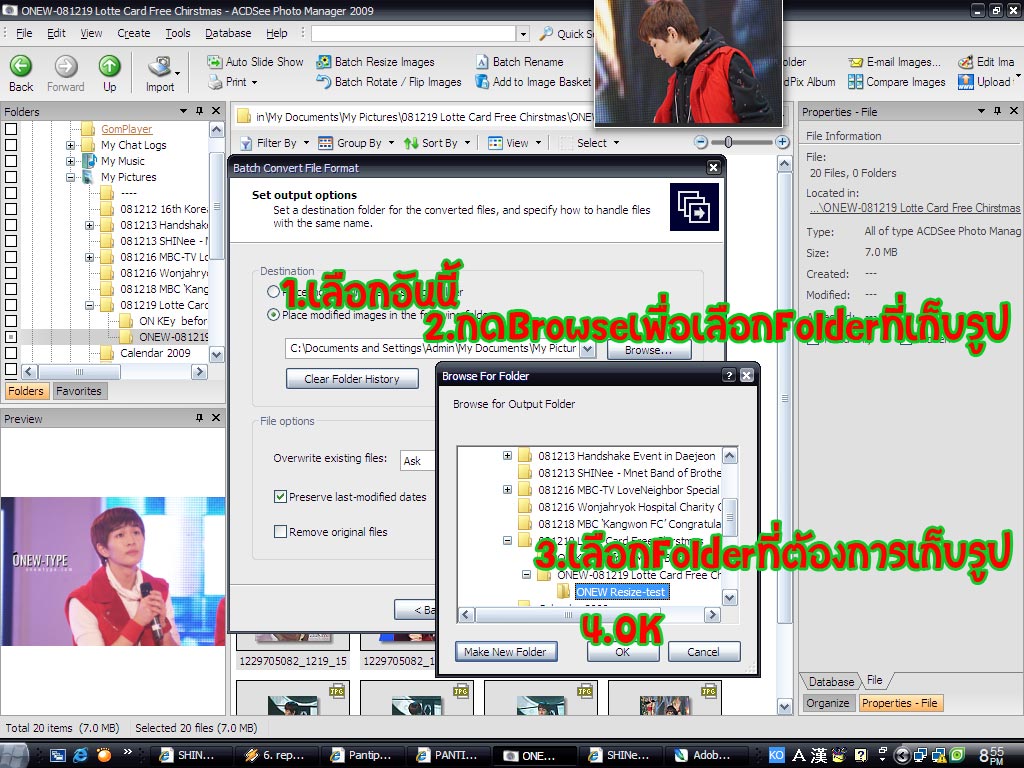The image size is (1024, 768).
Task: Open the Located in folder link
Action: click(x=914, y=208)
